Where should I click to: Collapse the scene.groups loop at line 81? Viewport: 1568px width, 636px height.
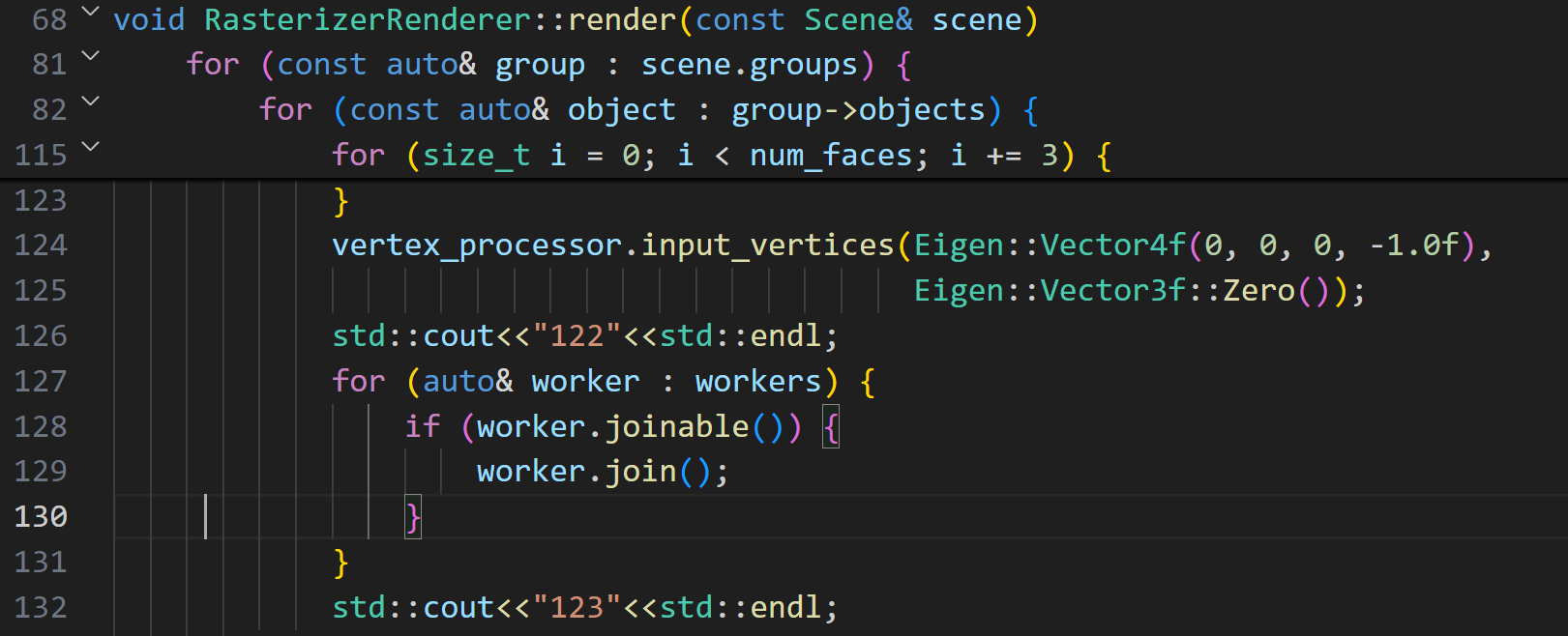click(x=90, y=56)
